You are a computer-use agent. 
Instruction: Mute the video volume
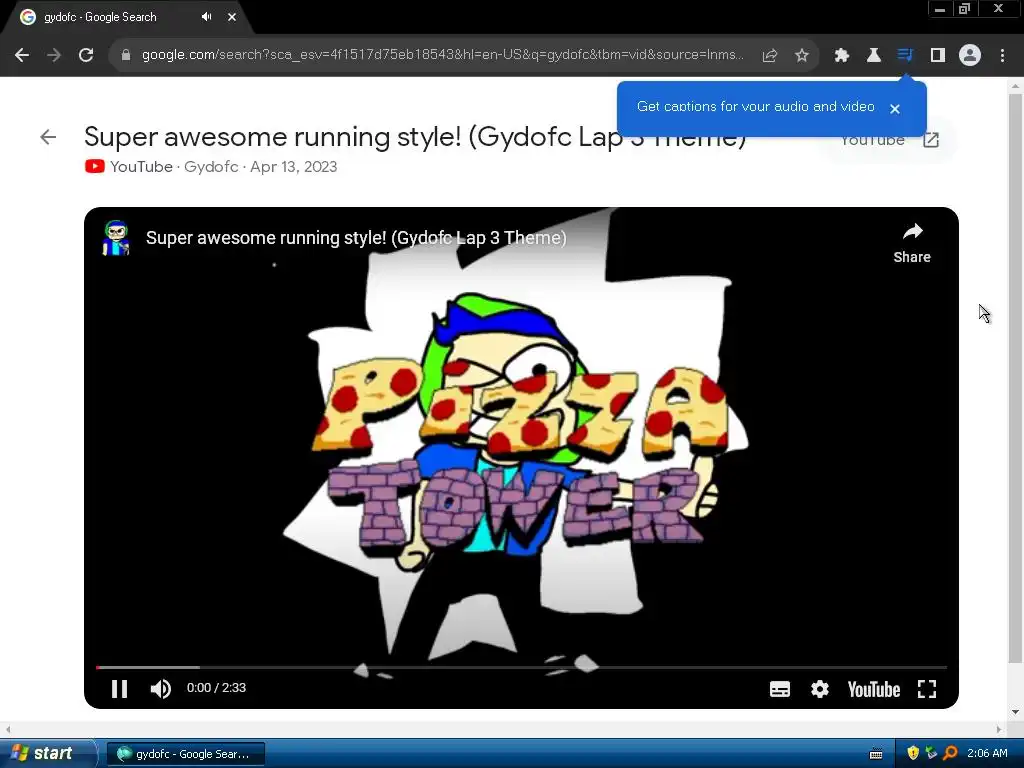tap(161, 689)
